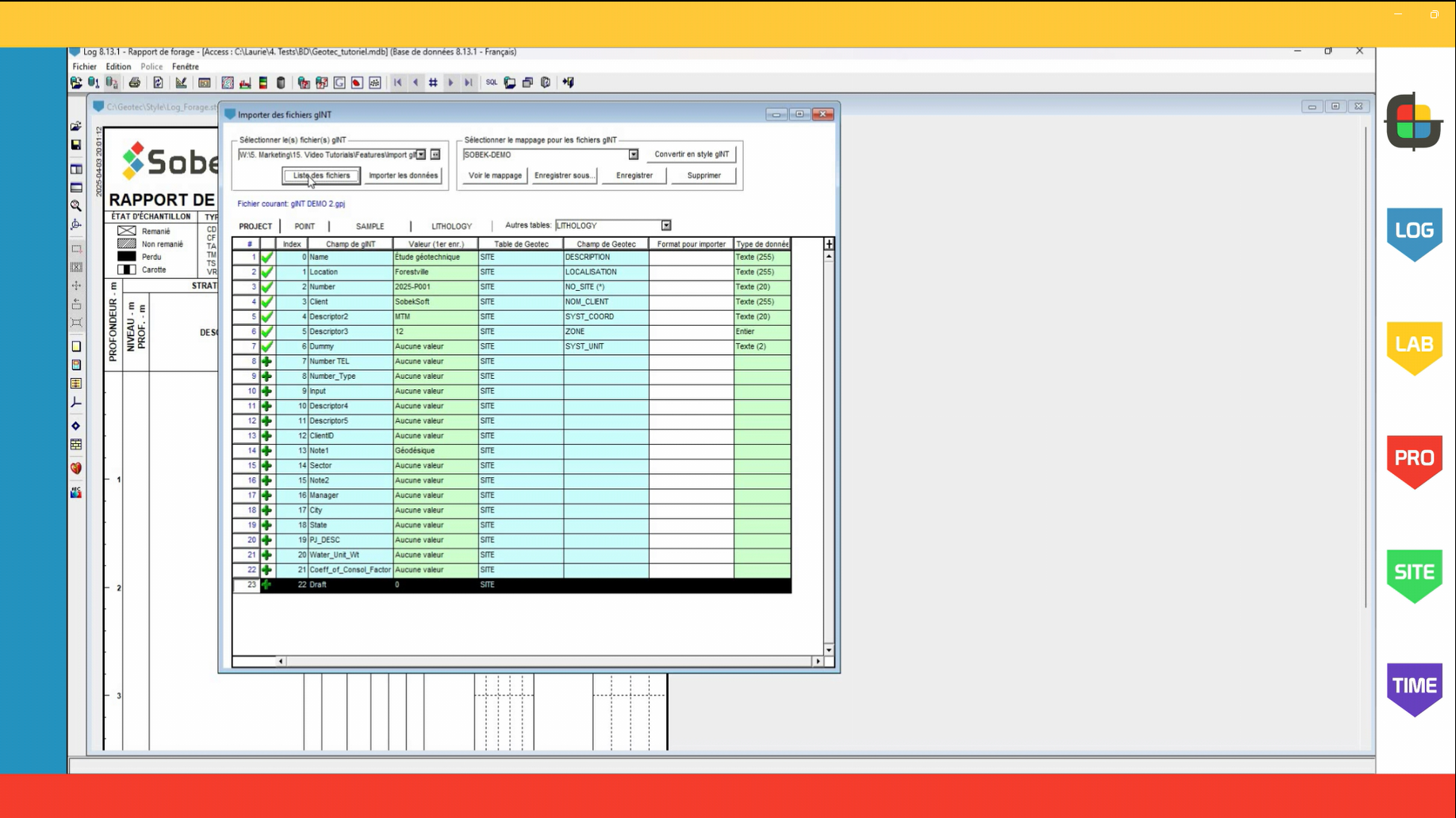Click the red shape toolbar icon
The image size is (1456, 818).
click(x=357, y=82)
